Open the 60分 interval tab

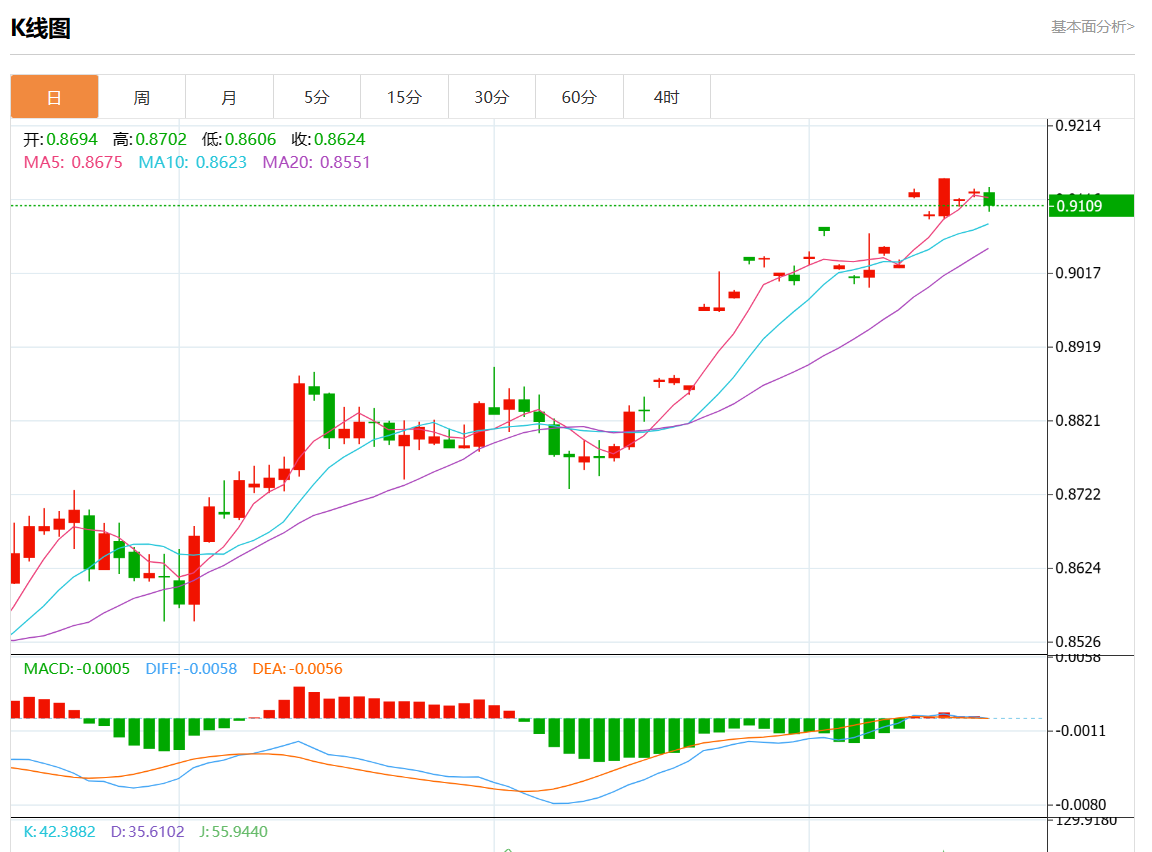pyautogui.click(x=579, y=97)
